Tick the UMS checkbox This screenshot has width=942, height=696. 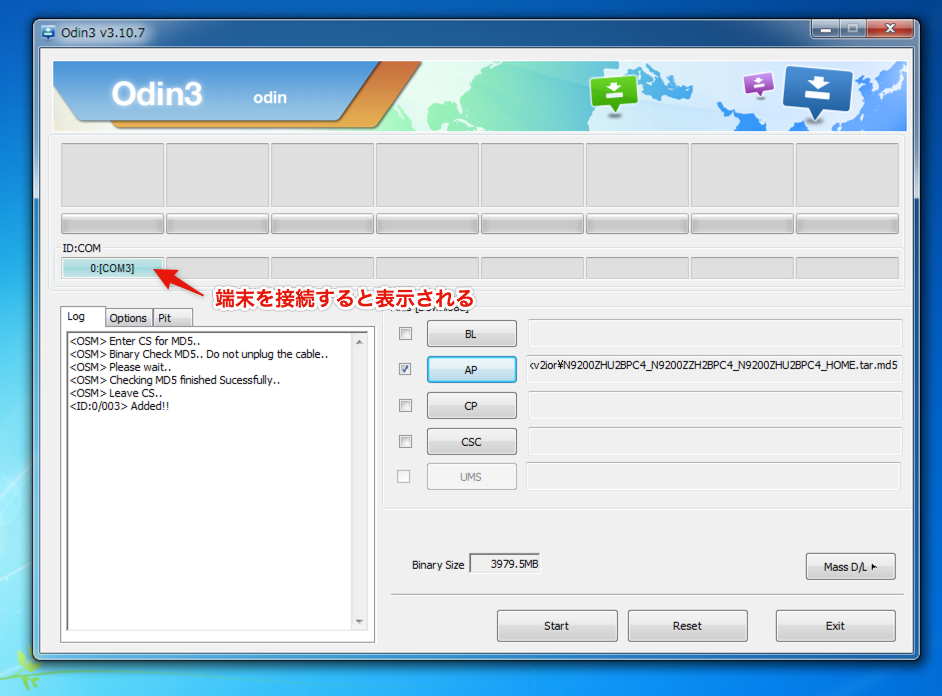click(x=404, y=477)
